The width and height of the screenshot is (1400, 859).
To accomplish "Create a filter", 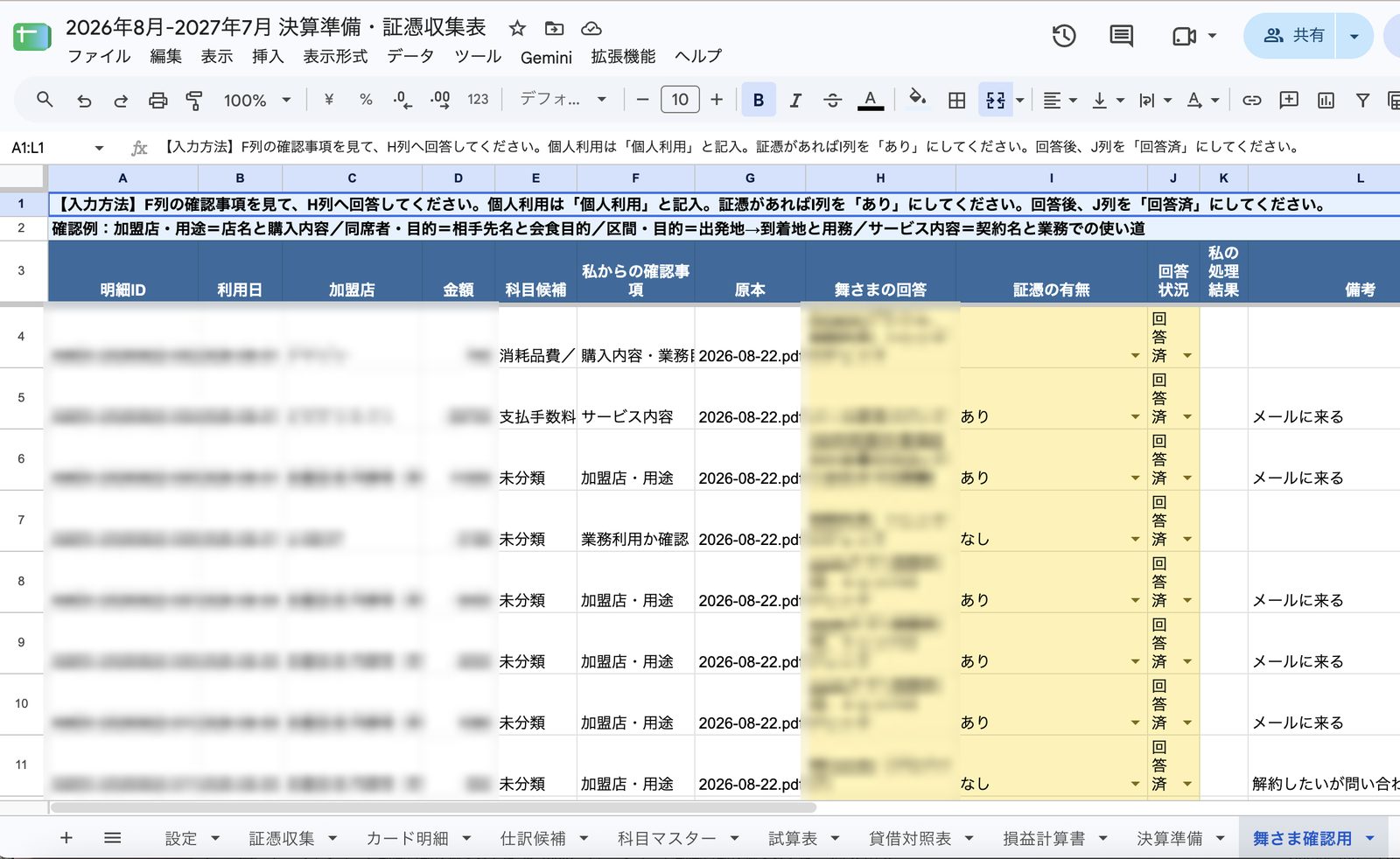I will click(1362, 101).
